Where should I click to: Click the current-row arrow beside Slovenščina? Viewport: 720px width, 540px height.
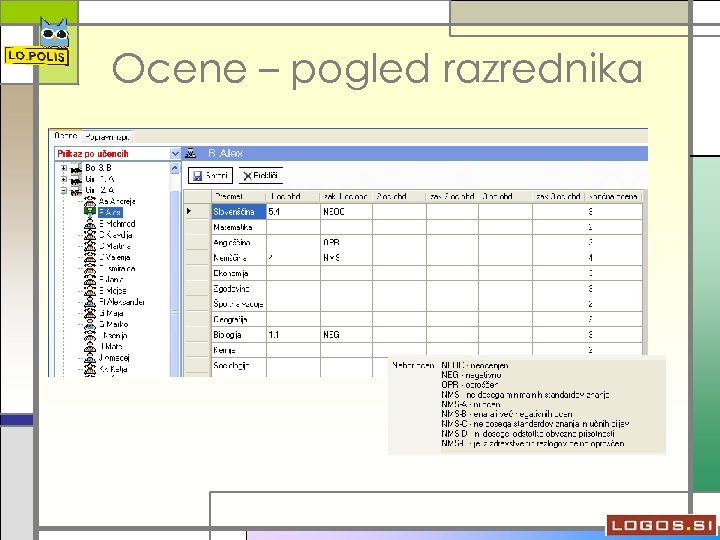pyautogui.click(x=189, y=211)
